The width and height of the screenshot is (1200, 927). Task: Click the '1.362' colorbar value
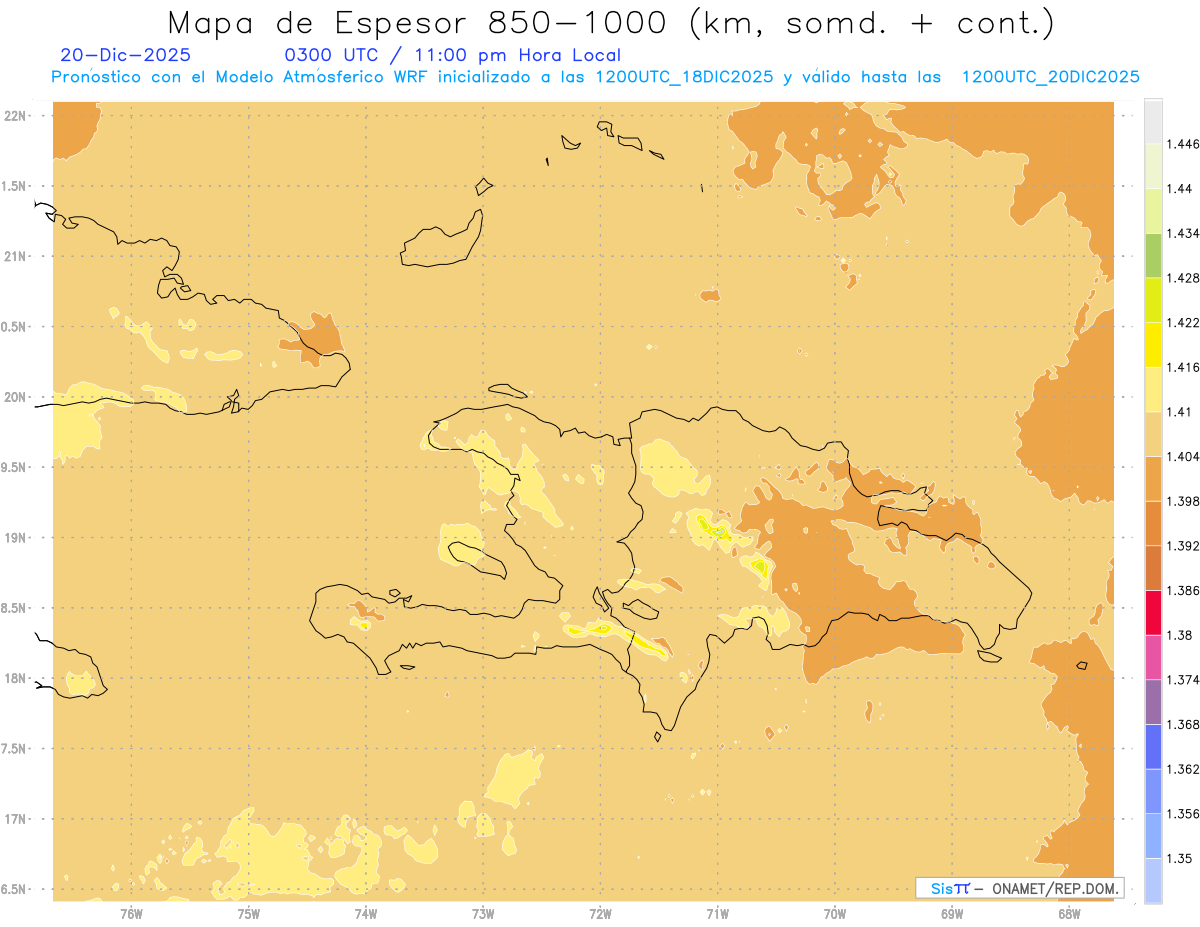pyautogui.click(x=1183, y=769)
